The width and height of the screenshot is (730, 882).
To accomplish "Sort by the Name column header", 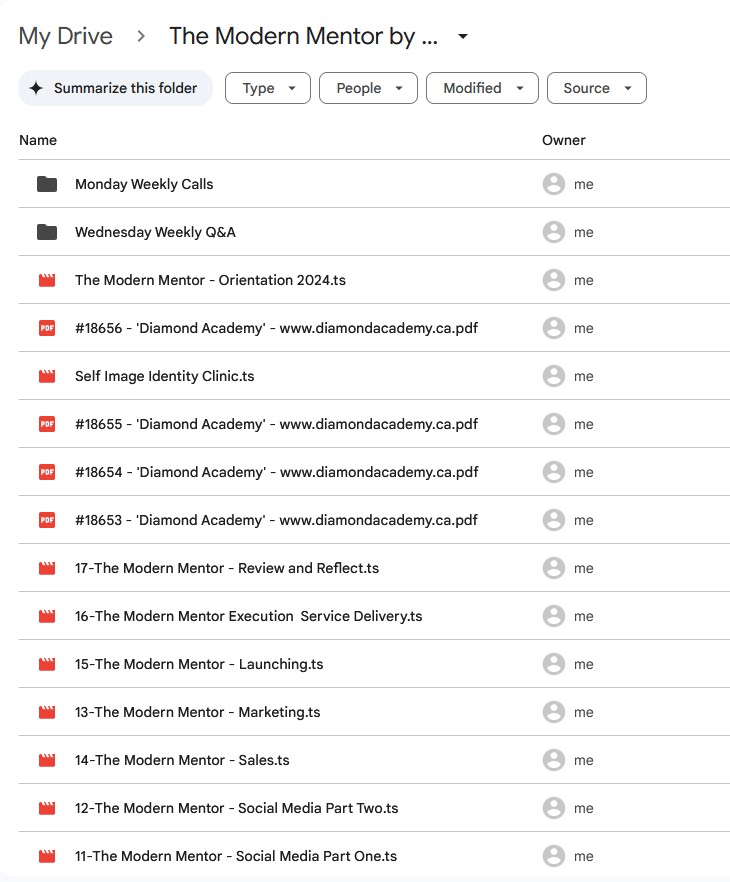I will tap(38, 140).
